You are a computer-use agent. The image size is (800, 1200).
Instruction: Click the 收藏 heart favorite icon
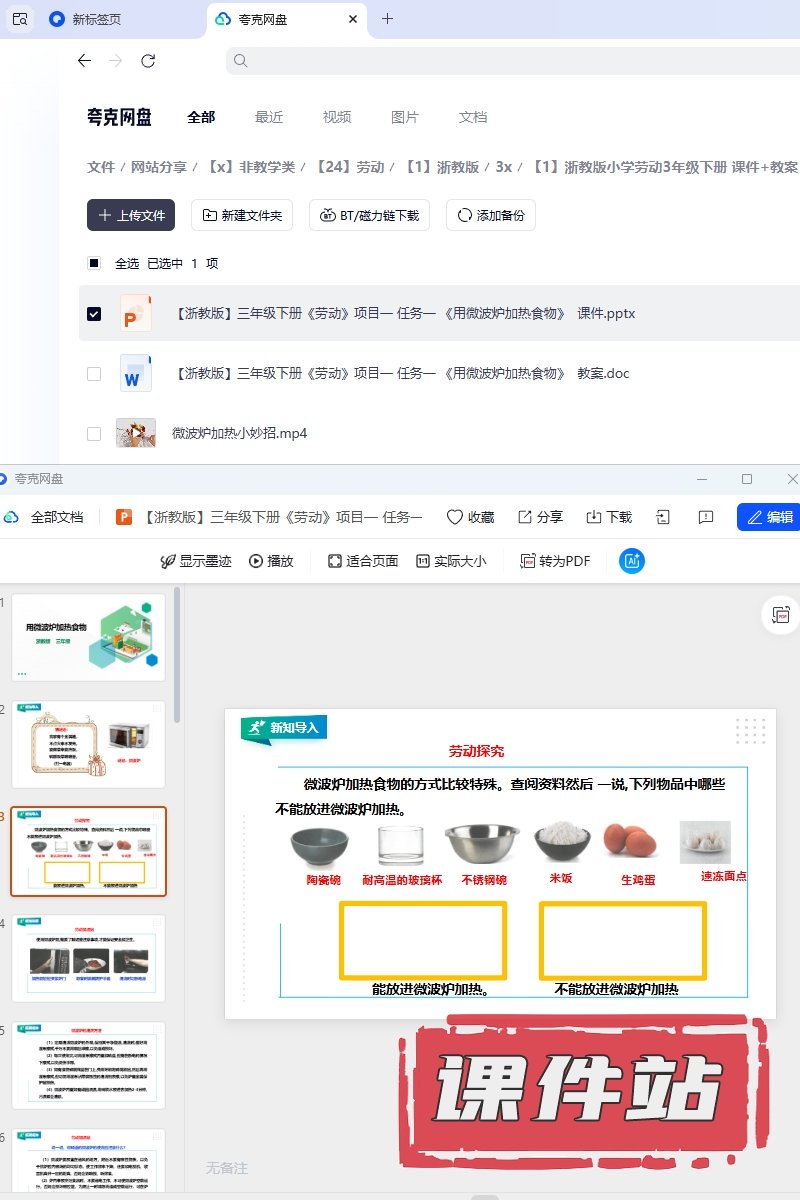coord(455,517)
